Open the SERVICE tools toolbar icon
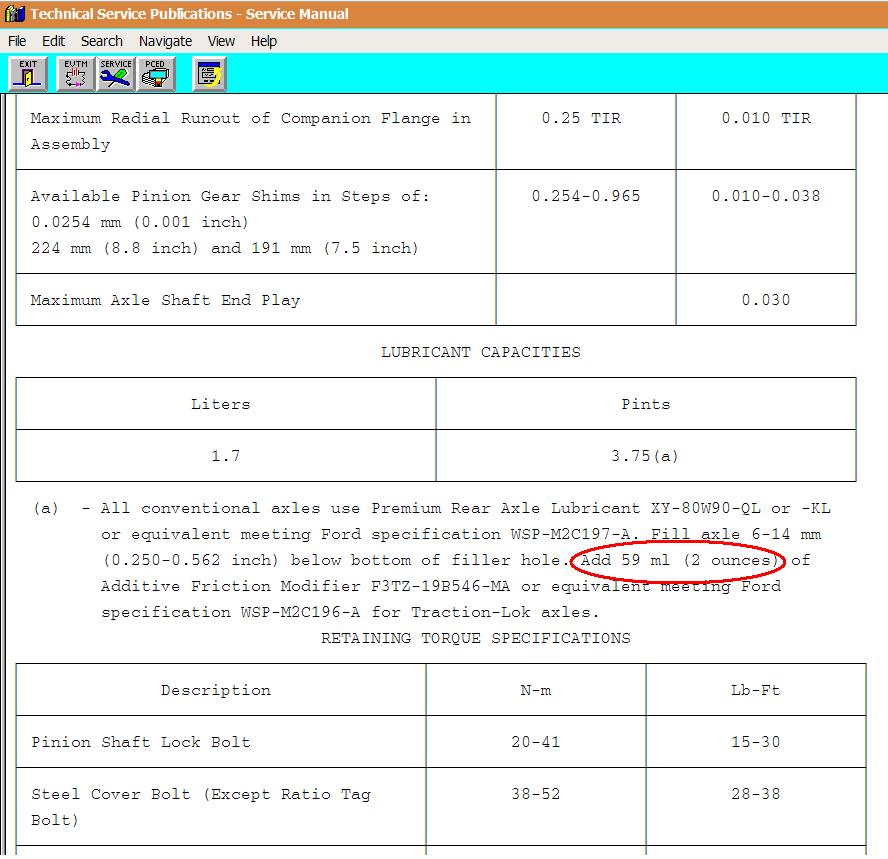Viewport: 888px width, 859px height. (x=116, y=74)
